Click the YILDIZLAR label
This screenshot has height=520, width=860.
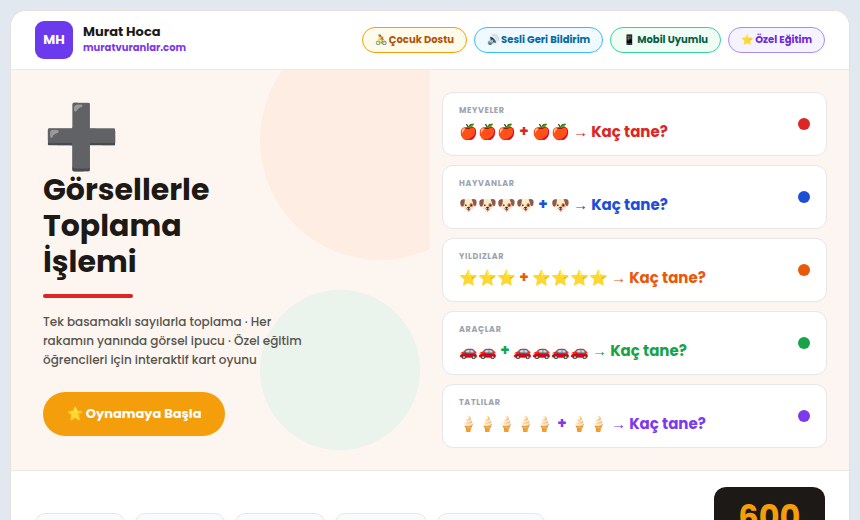pyautogui.click(x=481, y=256)
